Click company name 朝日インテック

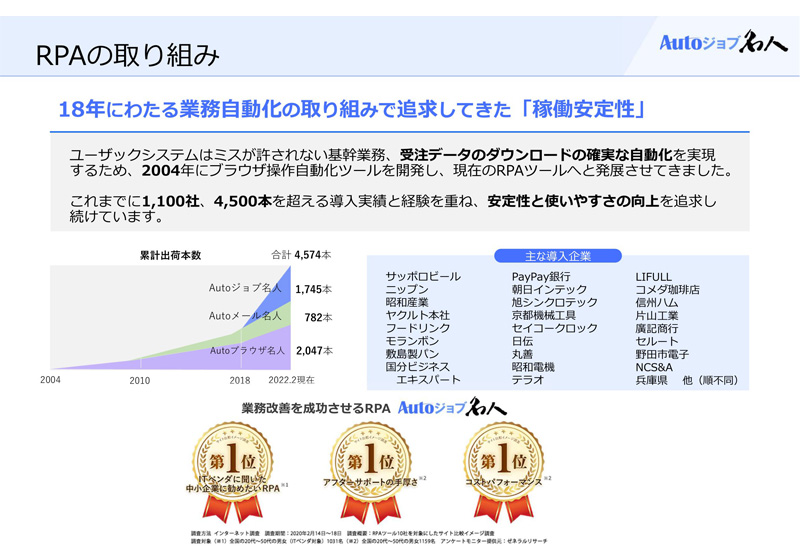pyautogui.click(x=549, y=289)
